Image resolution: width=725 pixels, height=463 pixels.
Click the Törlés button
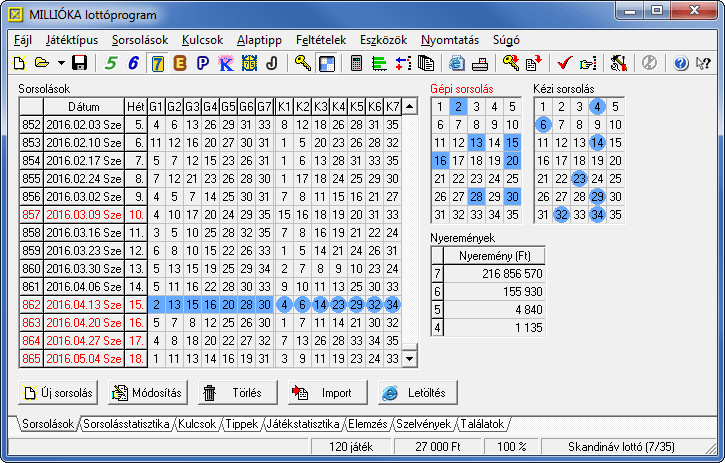238,393
